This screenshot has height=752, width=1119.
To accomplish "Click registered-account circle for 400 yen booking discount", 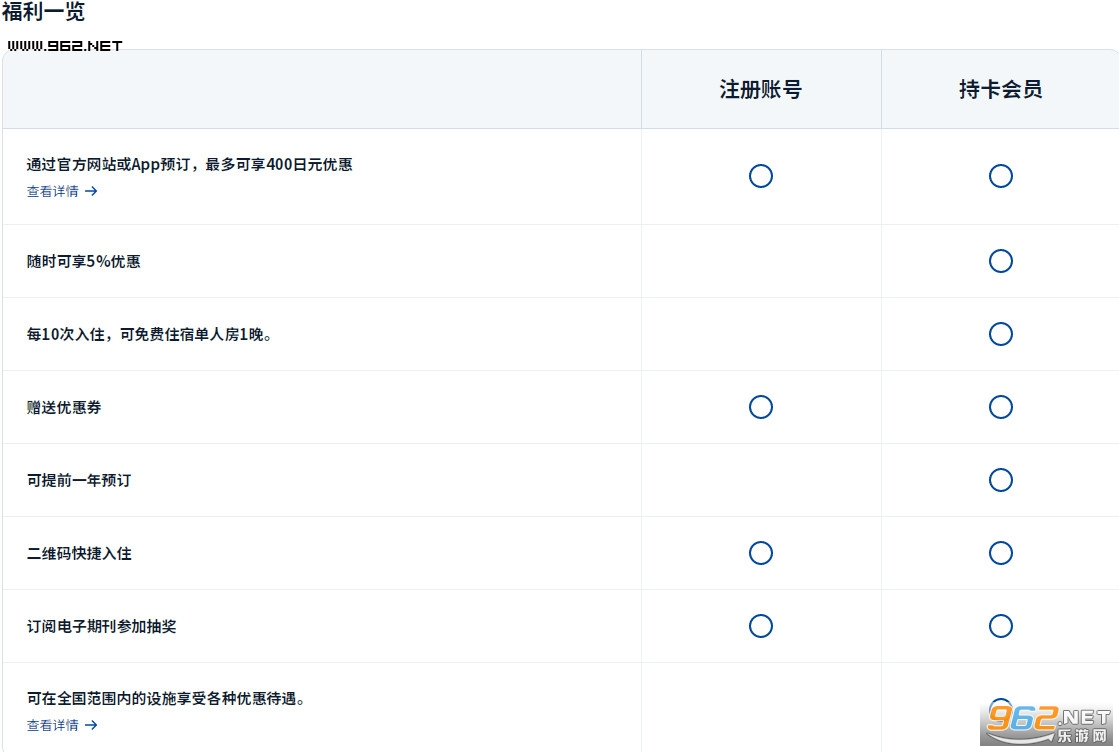I will click(761, 176).
